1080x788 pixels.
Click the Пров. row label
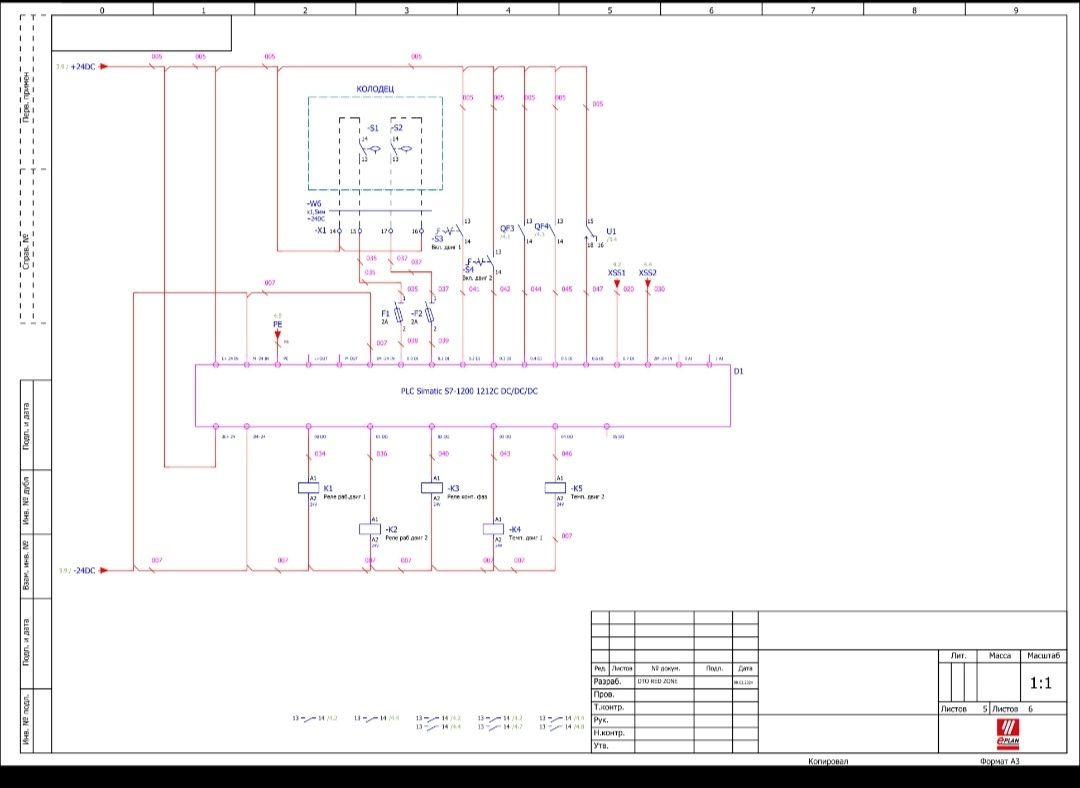603,694
